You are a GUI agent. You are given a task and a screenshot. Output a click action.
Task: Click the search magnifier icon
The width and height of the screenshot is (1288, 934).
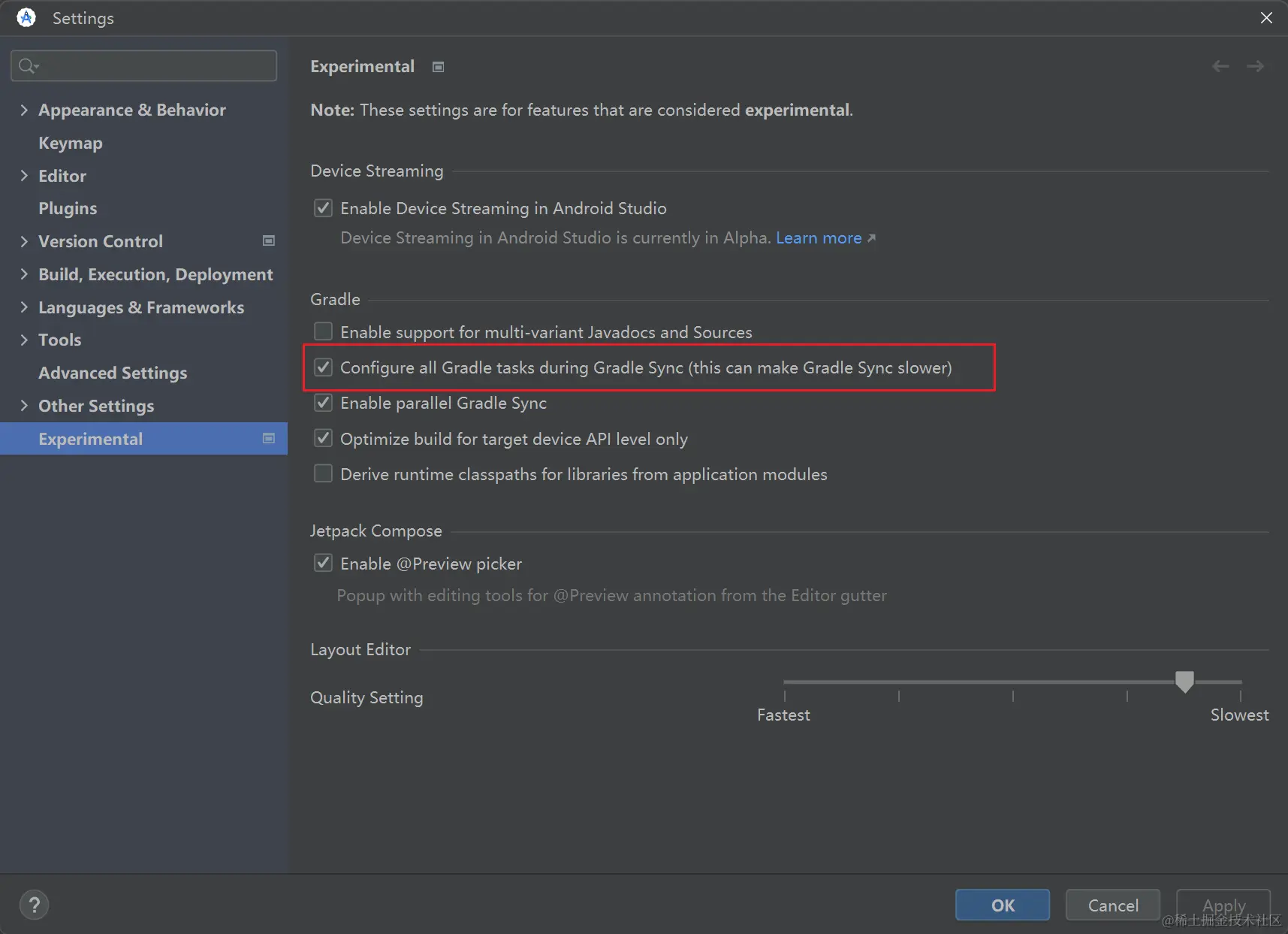[x=28, y=66]
